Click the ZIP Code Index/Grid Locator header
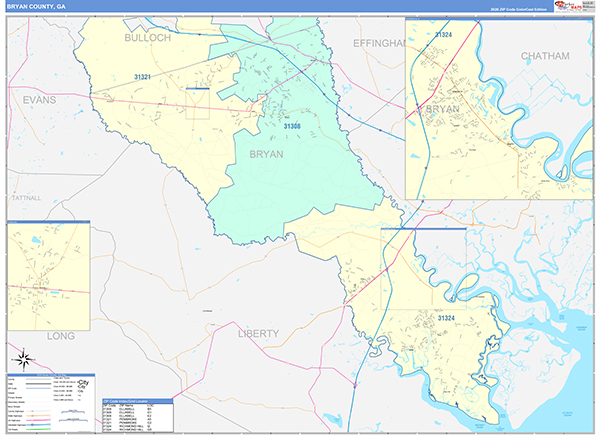 point(137,401)
